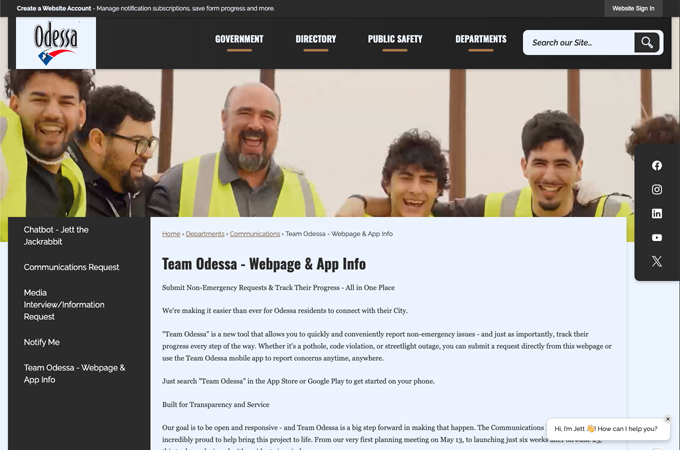Open the Facebook social icon

click(x=657, y=166)
